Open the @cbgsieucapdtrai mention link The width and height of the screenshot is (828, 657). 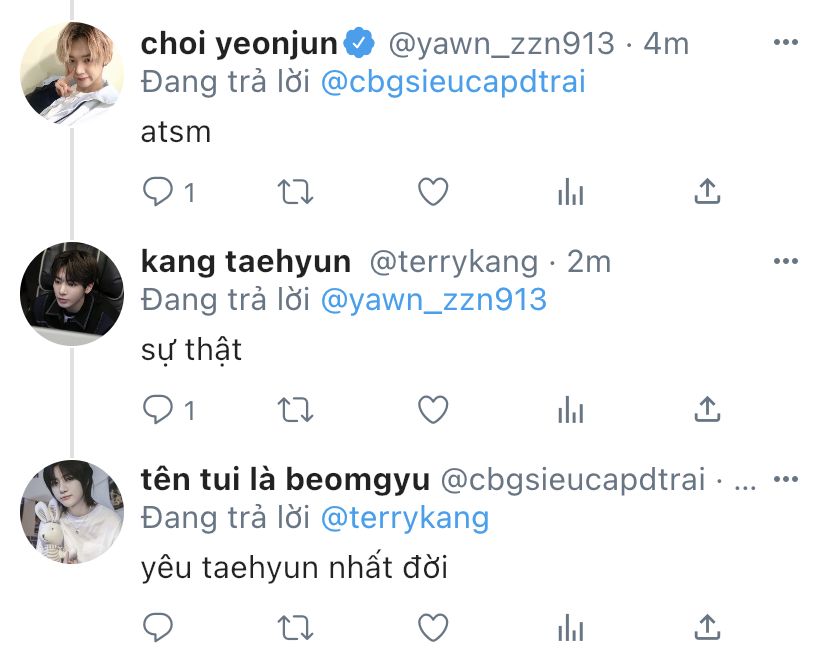[454, 83]
